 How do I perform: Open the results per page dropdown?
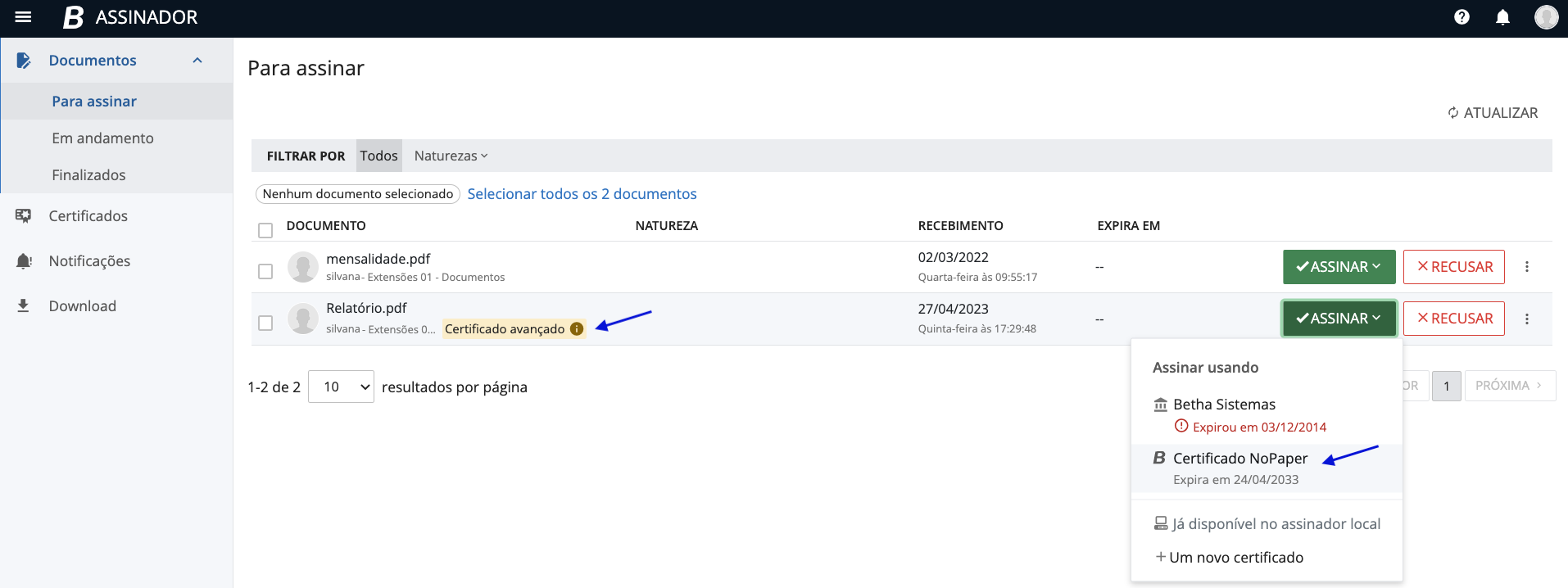(x=341, y=387)
